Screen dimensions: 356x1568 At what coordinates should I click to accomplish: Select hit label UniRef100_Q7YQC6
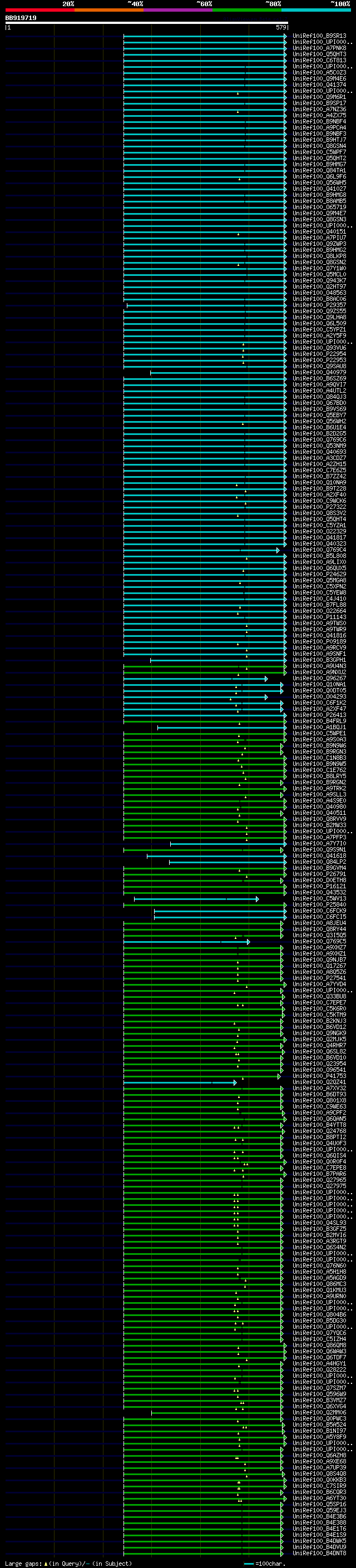(x=319, y=1332)
